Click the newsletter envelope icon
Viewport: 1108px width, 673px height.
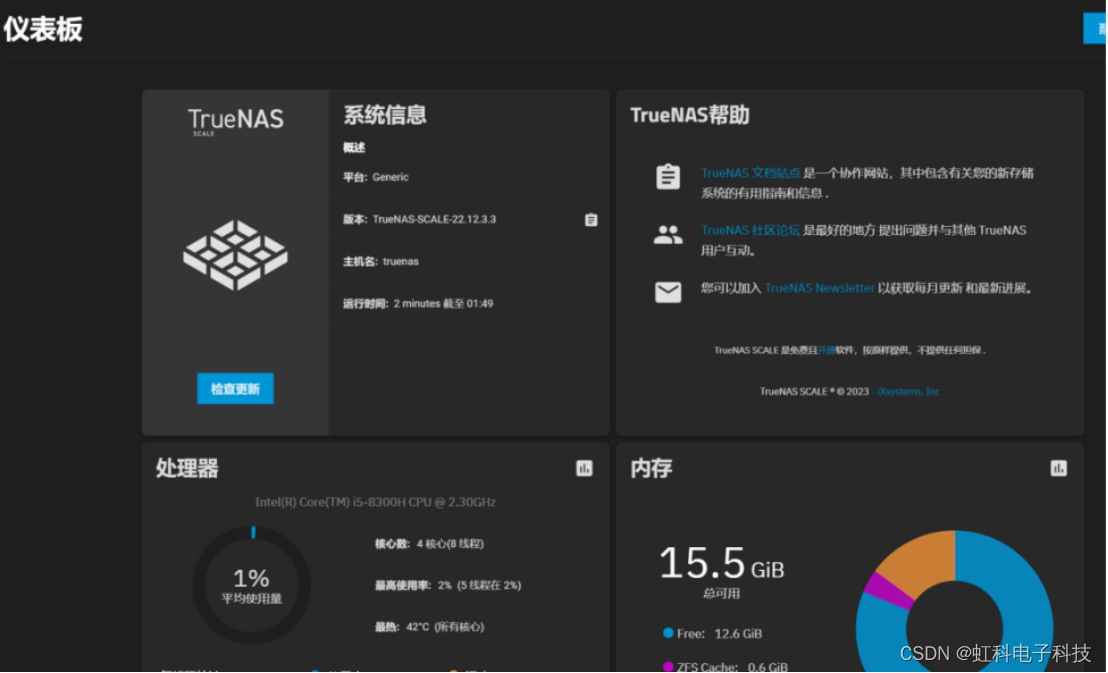668,292
